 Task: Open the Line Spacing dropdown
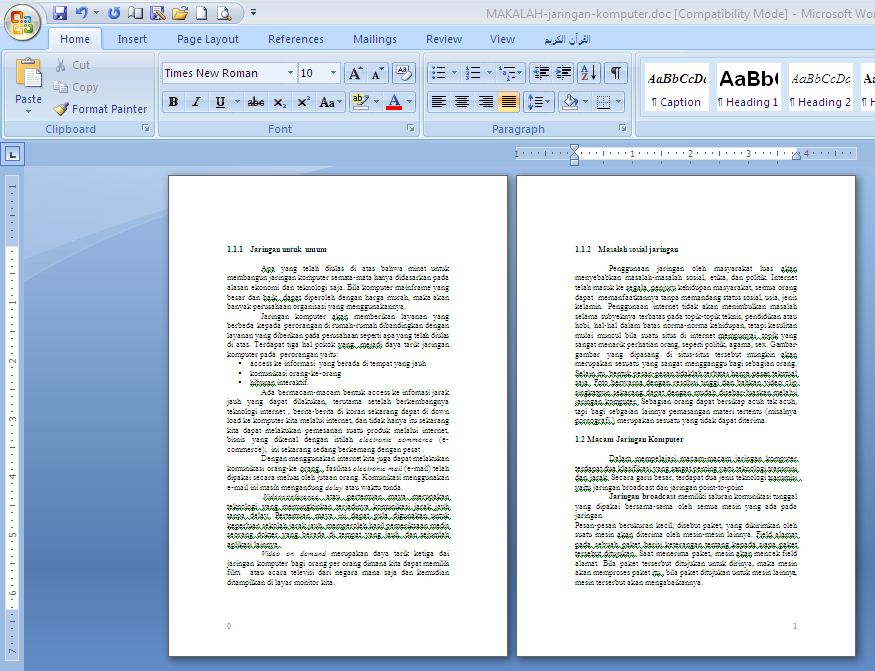click(x=537, y=101)
